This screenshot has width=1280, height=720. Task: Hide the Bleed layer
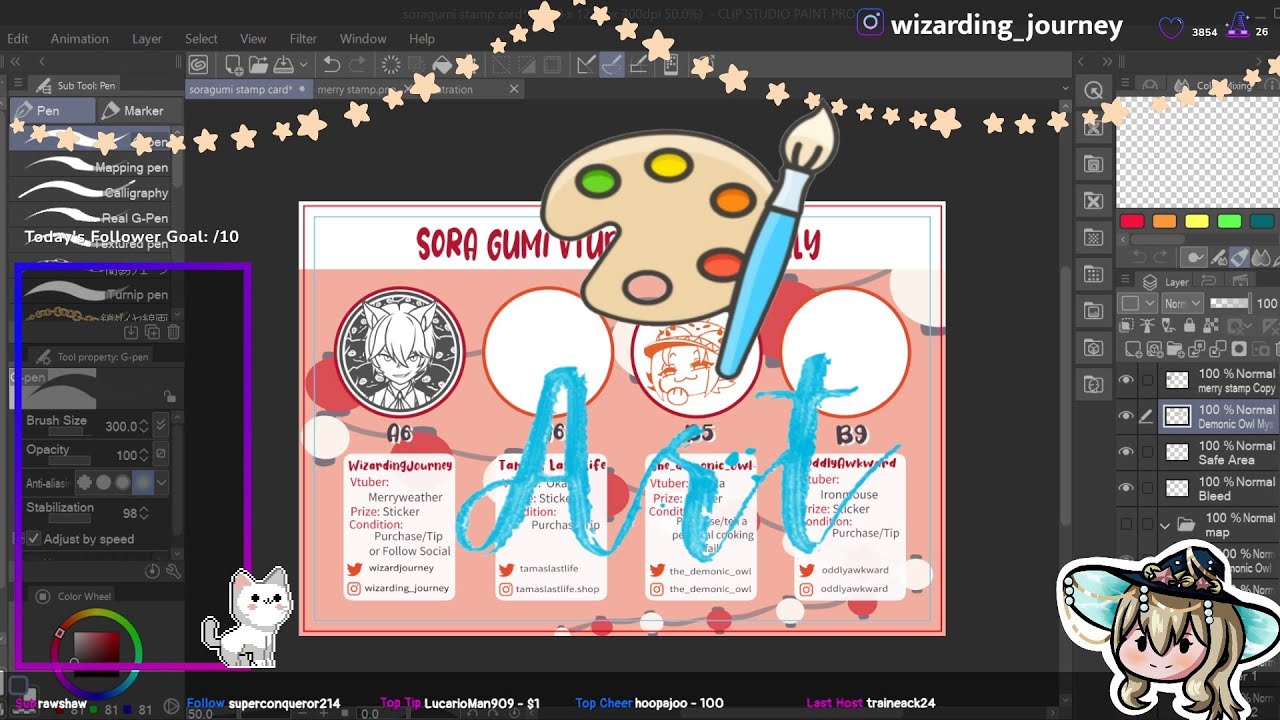pyautogui.click(x=1126, y=488)
